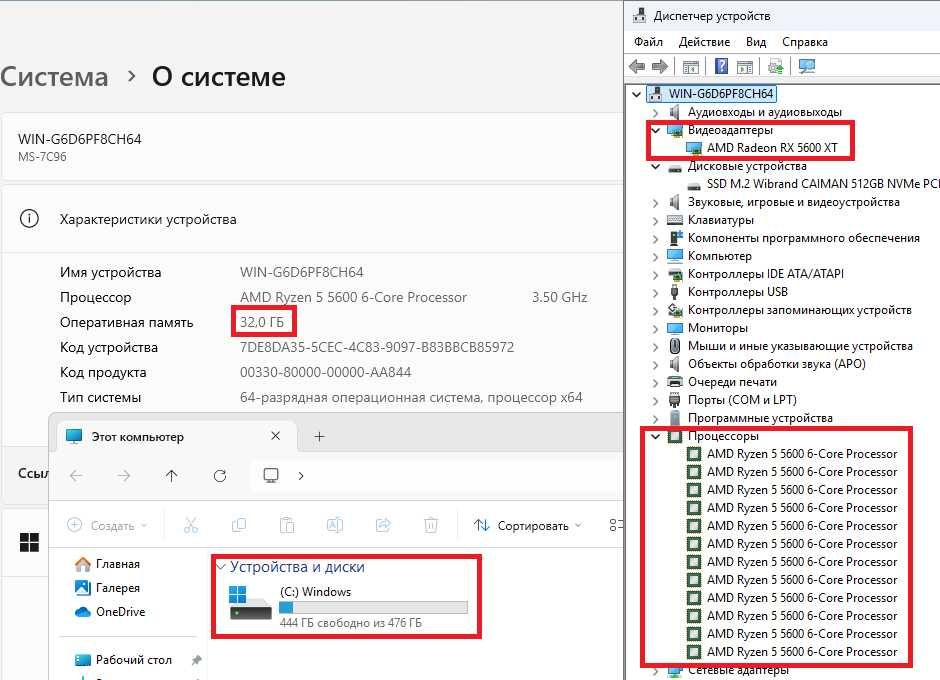The height and width of the screenshot is (680, 940).
Task: Click the Forward arrow in Device Manager toolbar
Action: click(x=659, y=67)
